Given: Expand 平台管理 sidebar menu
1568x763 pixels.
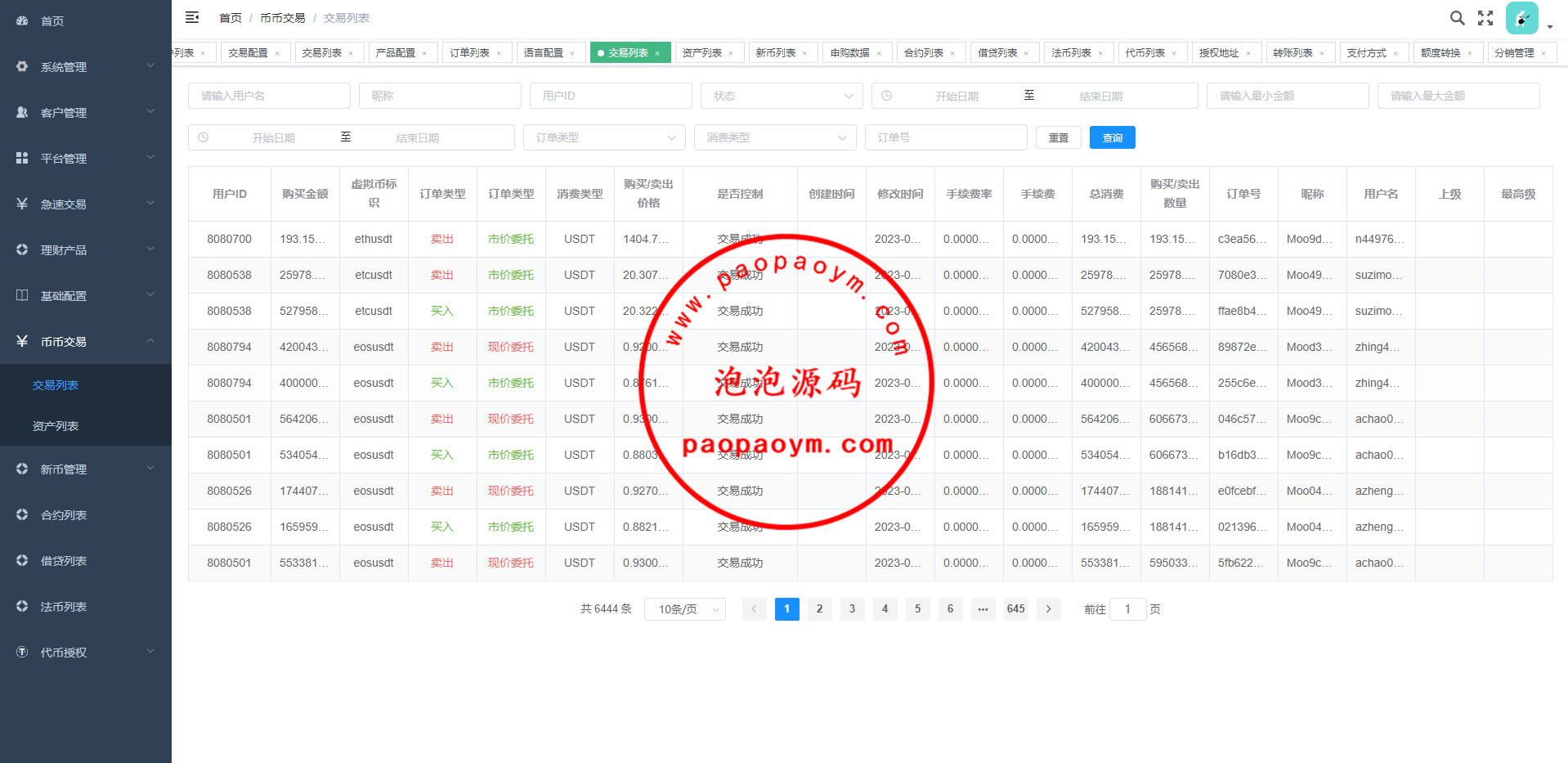Looking at the screenshot, I should [x=86, y=159].
